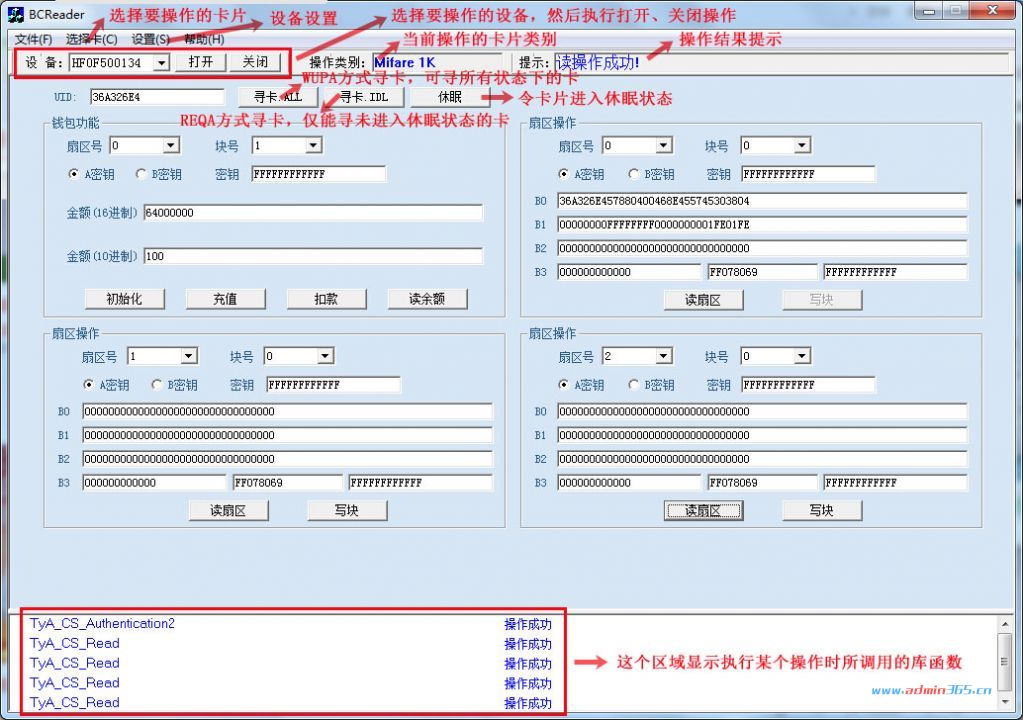Expand 块号 dropdown in sector 1 panel
The width and height of the screenshot is (1023, 720).
click(x=325, y=355)
